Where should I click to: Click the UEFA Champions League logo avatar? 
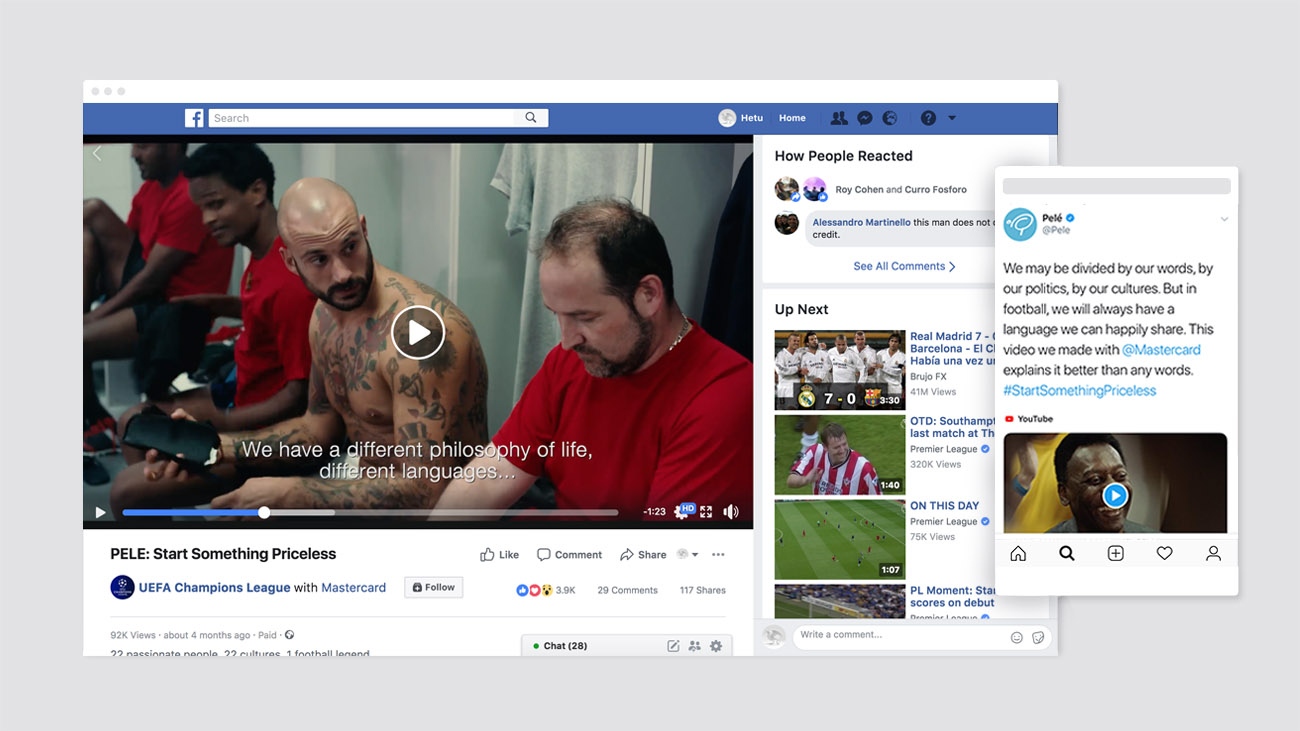click(122, 587)
